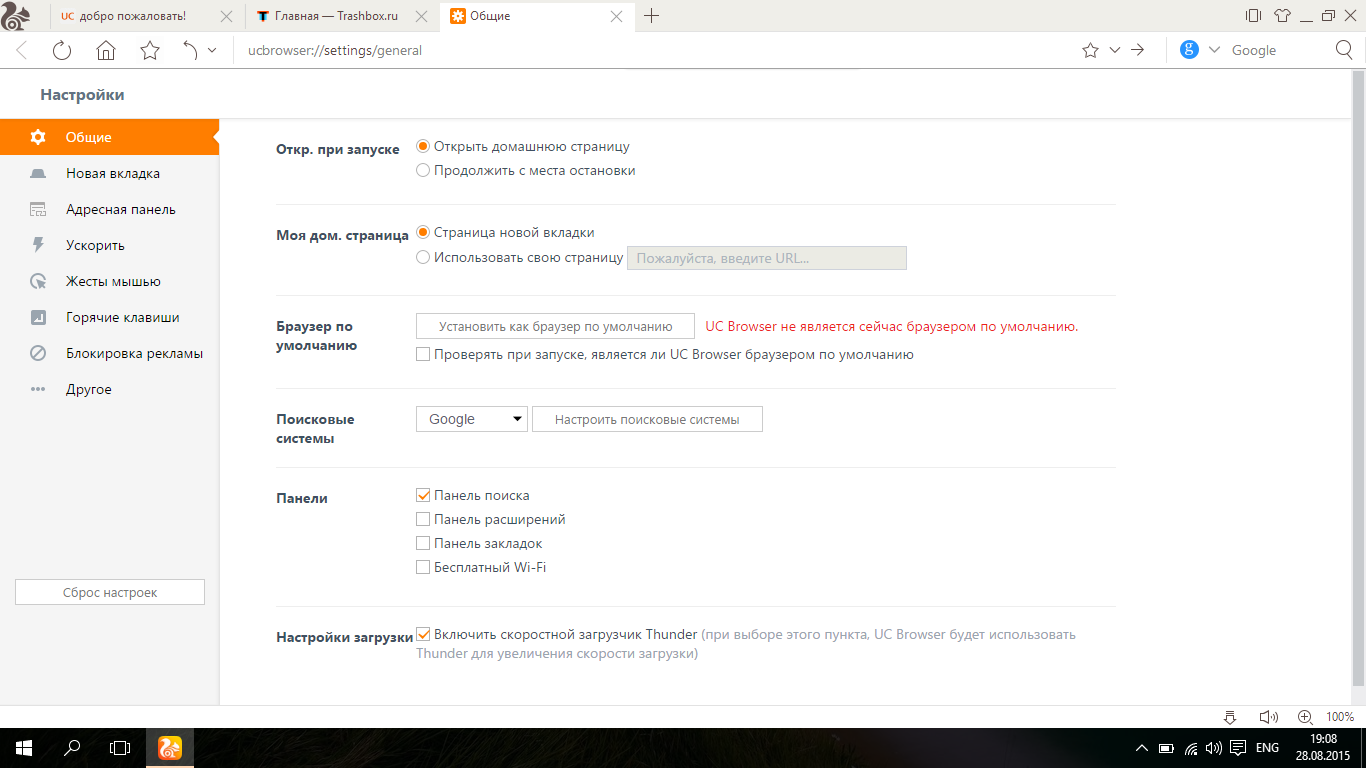Open "Жесты мышью" settings section
The width and height of the screenshot is (1366, 768).
tap(109, 281)
